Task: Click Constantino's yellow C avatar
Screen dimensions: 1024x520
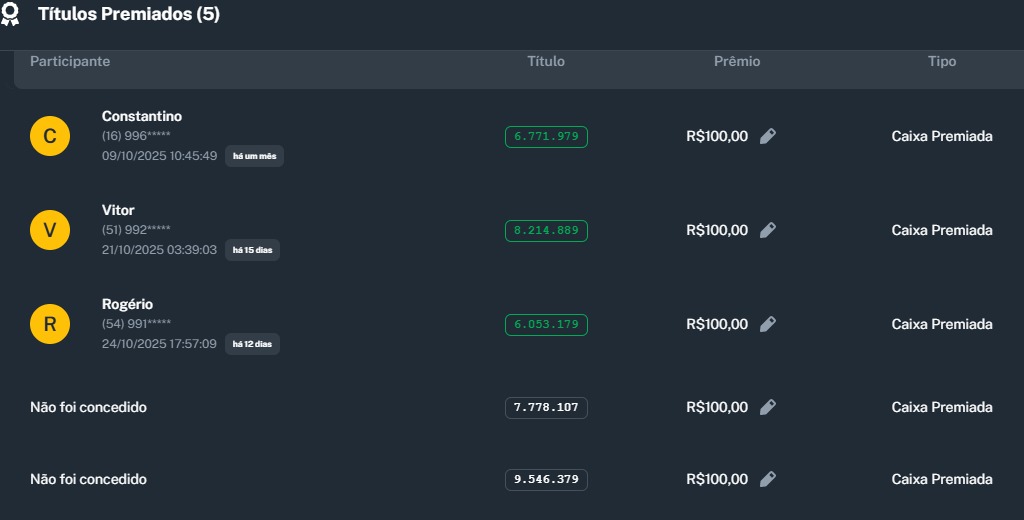Action: pyautogui.click(x=50, y=136)
